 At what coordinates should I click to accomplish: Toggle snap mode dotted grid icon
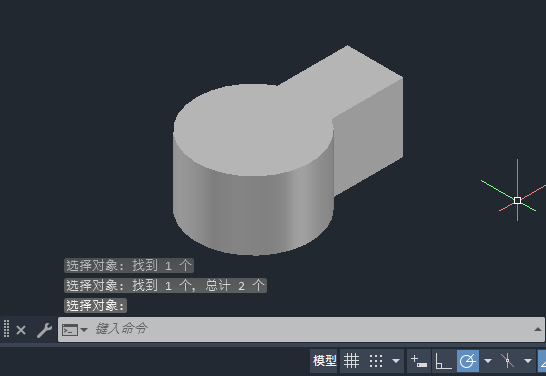point(376,361)
